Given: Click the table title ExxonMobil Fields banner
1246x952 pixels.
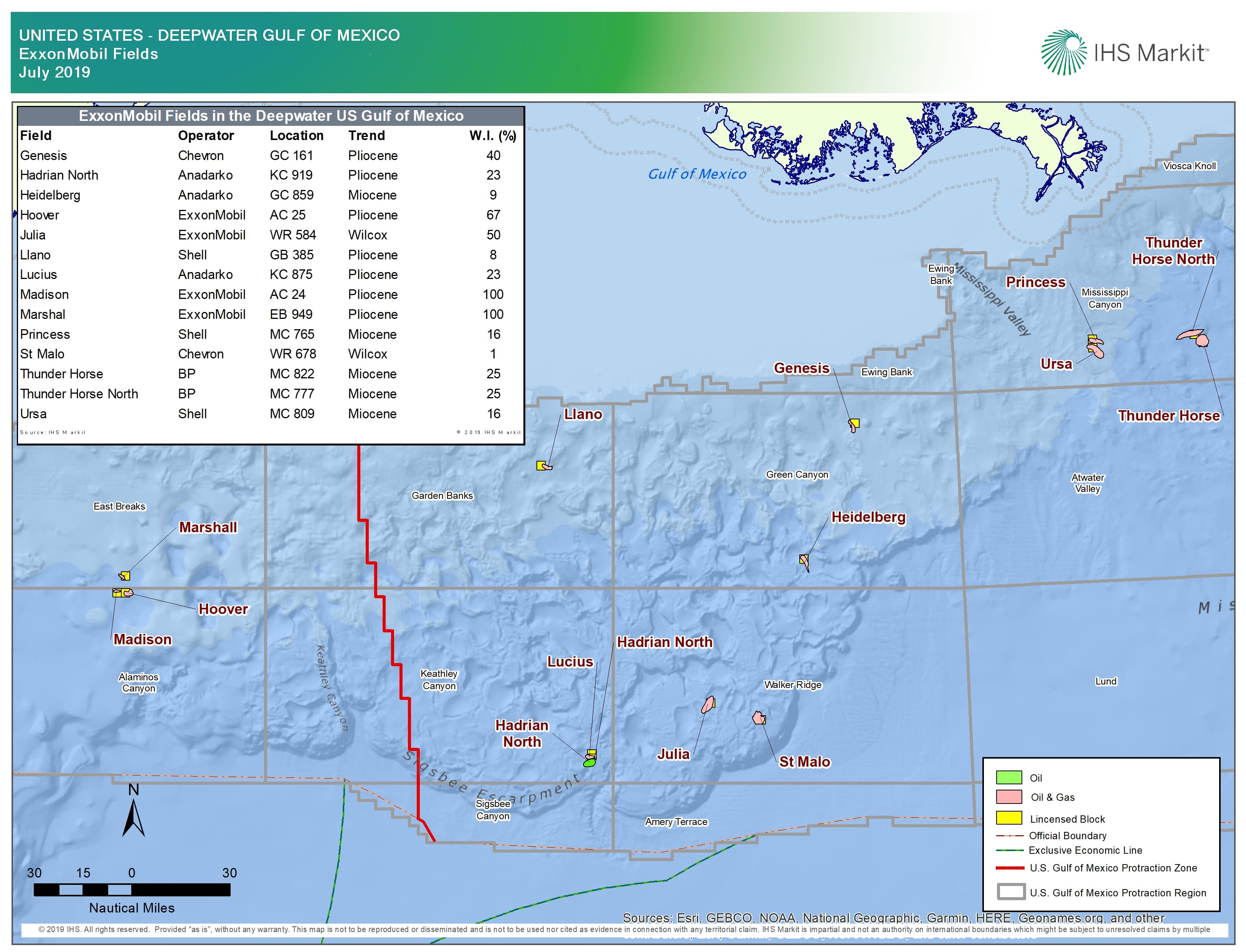Looking at the screenshot, I should [271, 115].
